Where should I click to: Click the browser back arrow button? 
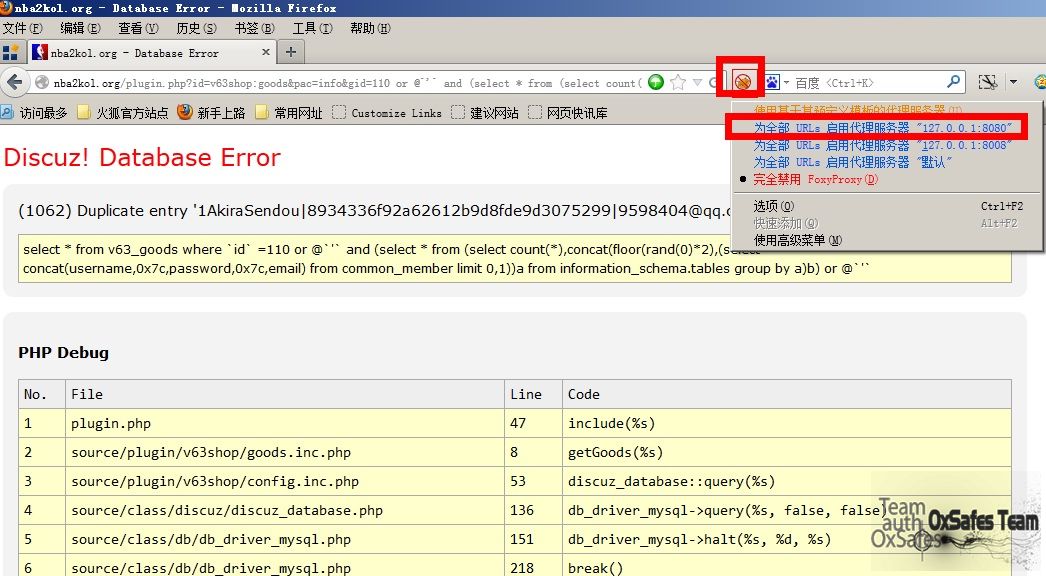(x=14, y=82)
